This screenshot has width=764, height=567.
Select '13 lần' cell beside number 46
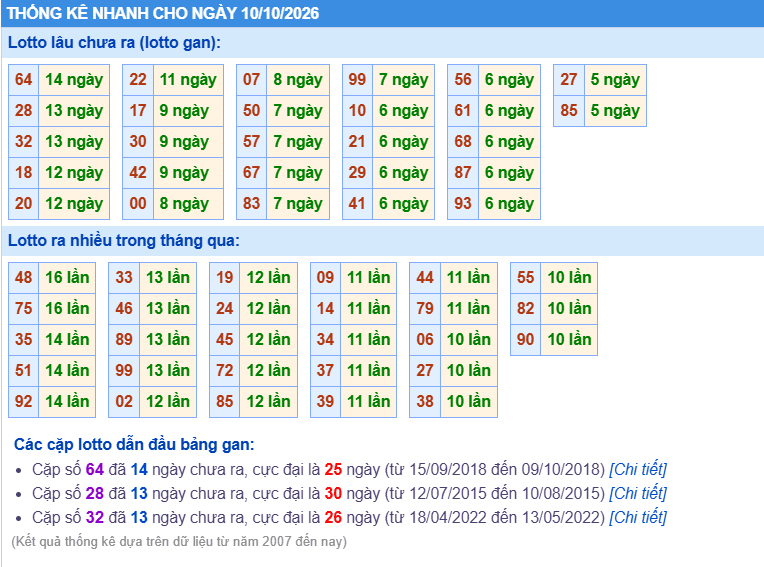(x=168, y=308)
